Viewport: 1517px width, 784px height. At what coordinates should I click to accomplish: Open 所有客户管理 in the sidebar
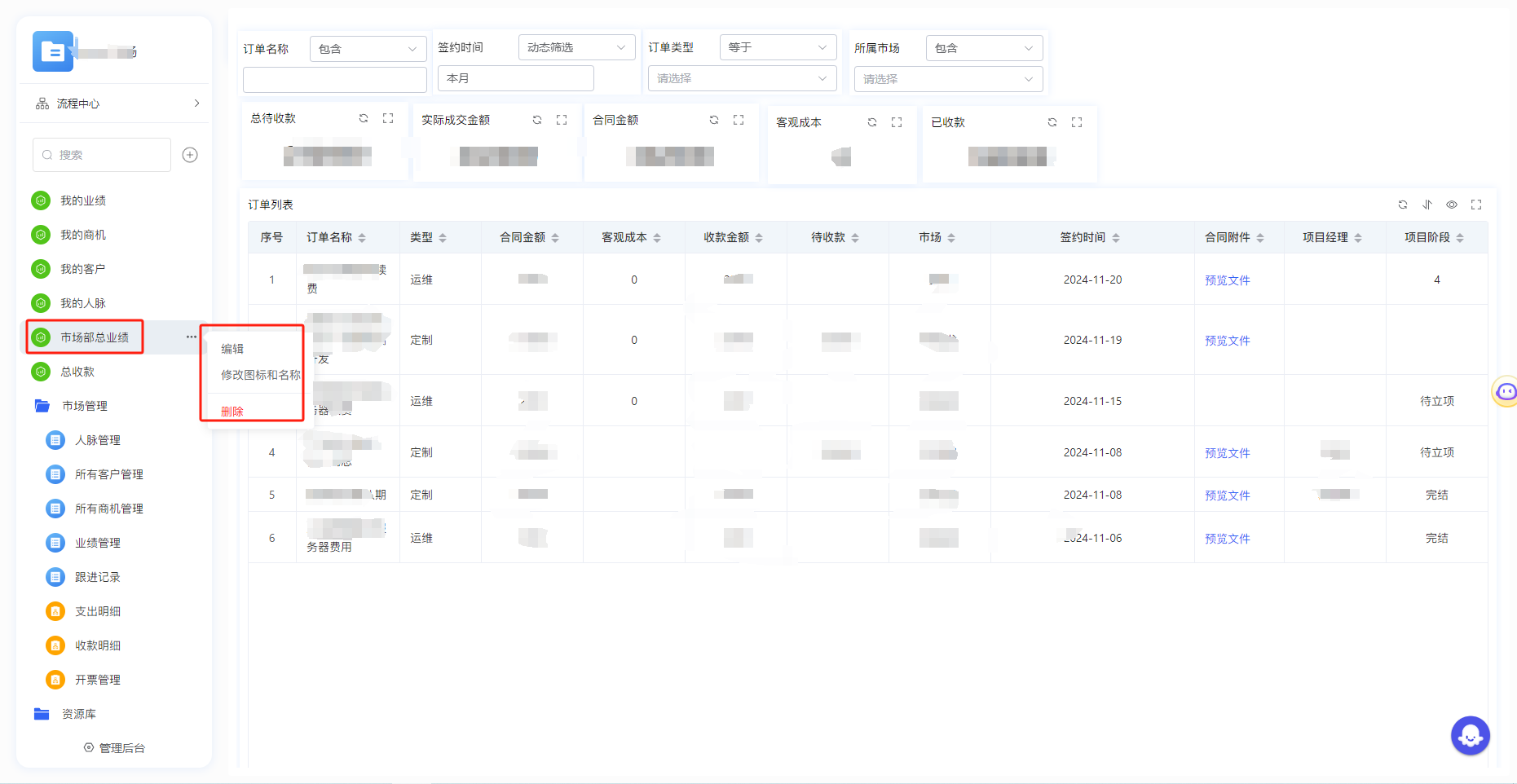click(x=108, y=474)
